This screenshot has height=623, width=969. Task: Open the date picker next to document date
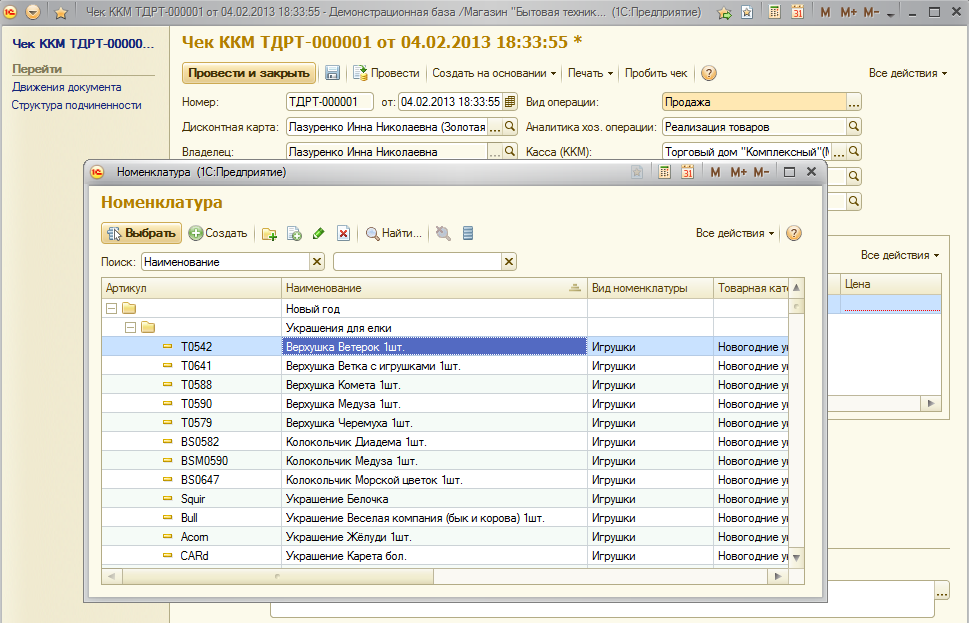tap(510, 102)
